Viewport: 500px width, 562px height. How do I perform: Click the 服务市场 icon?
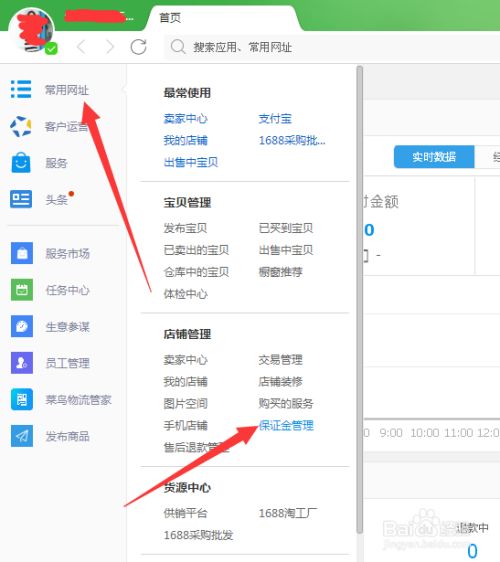(22, 253)
